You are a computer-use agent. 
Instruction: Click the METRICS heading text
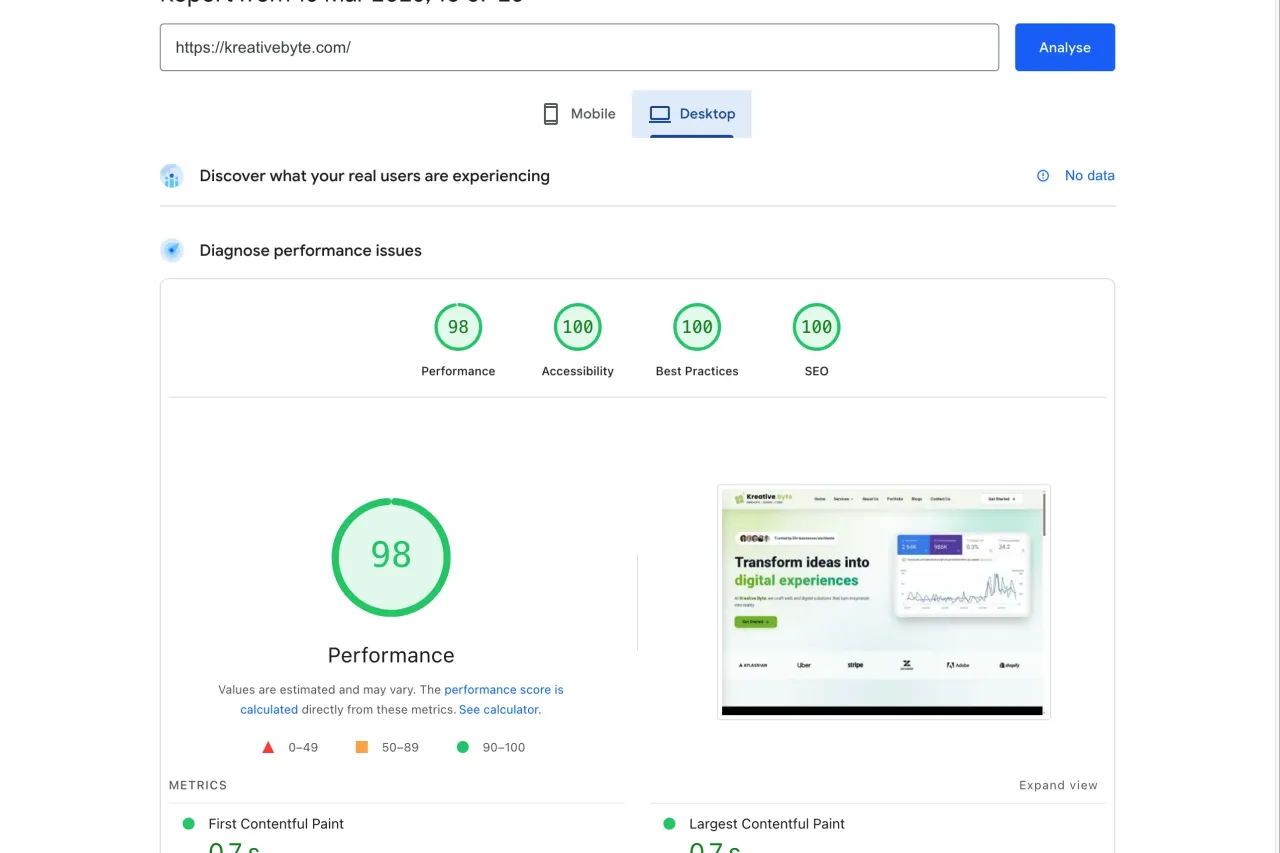[x=198, y=785]
